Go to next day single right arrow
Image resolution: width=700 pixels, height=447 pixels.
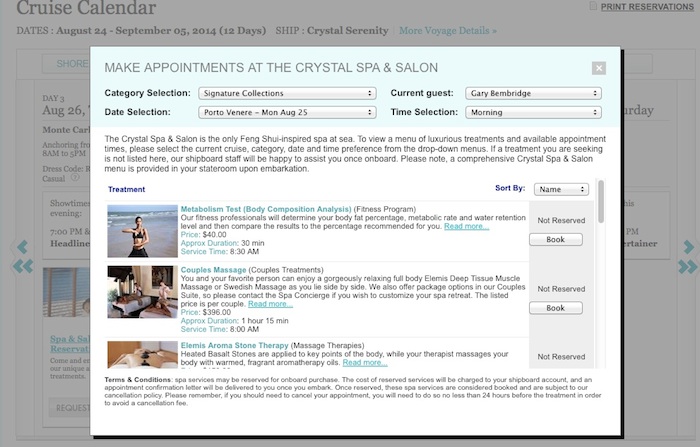pyautogui.click(x=689, y=246)
